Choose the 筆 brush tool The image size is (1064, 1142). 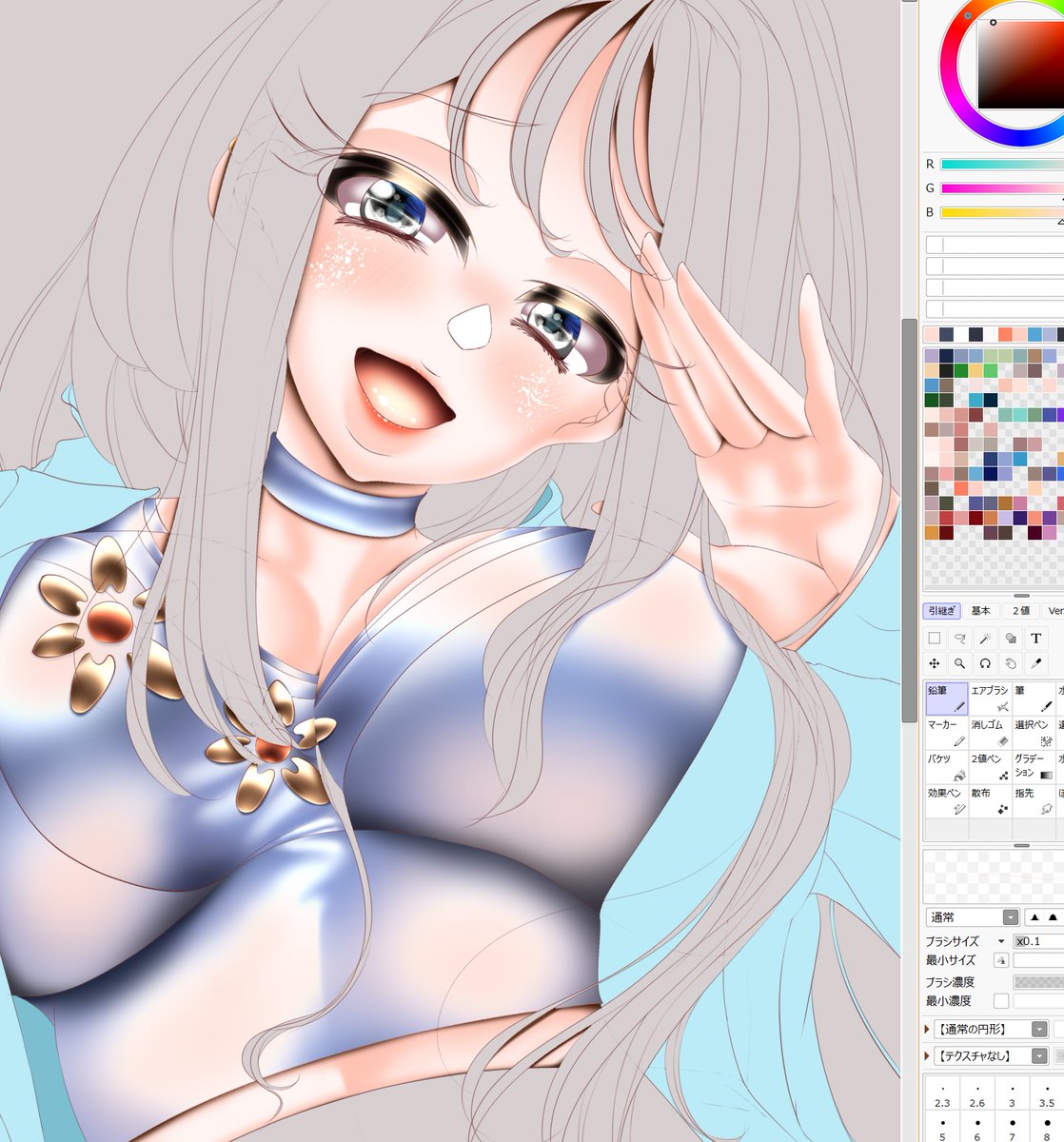(x=1034, y=699)
